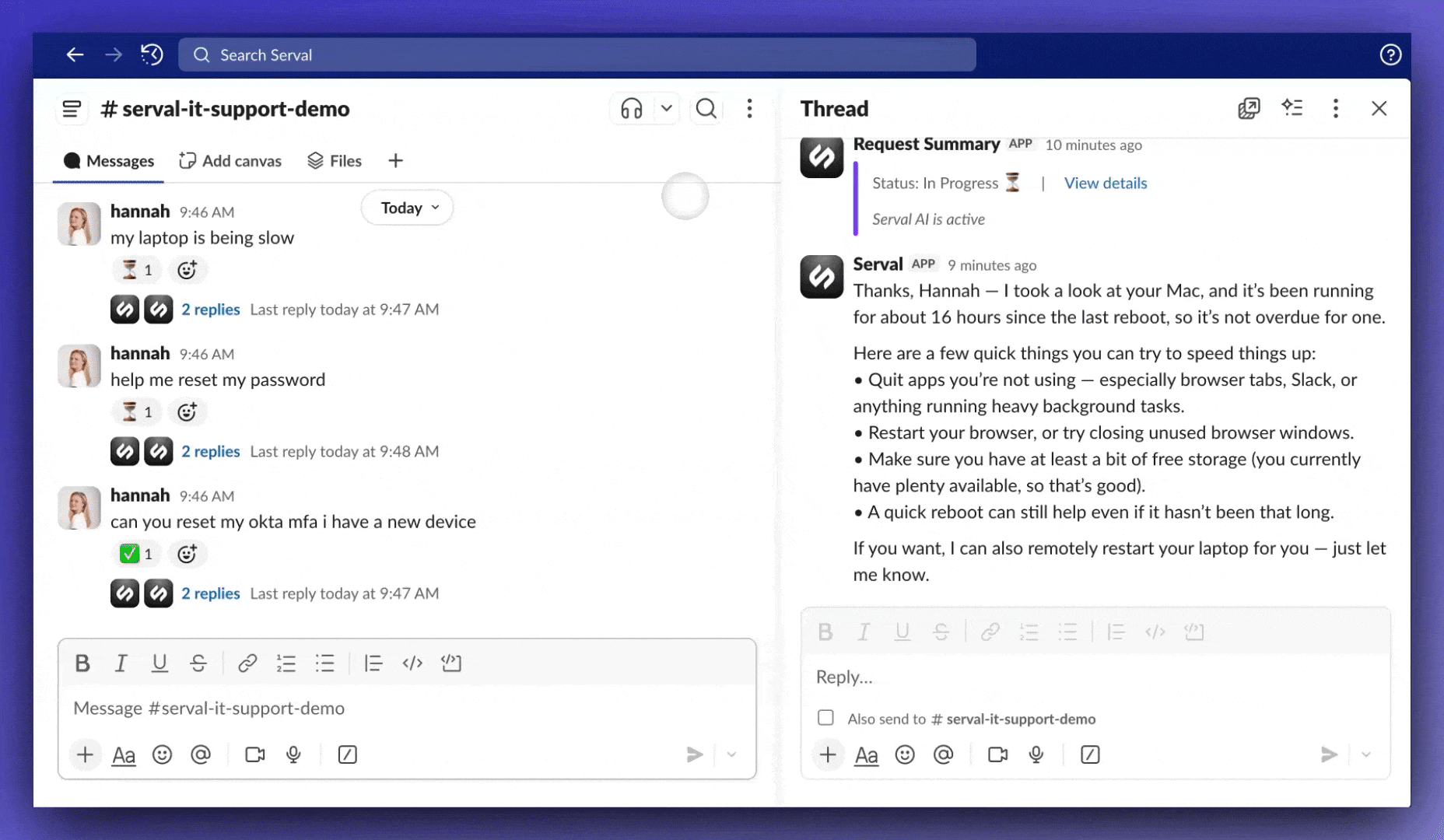This screenshot has height=840, width=1444.
Task: Toggle the green checkmark on the okta message
Action: [x=136, y=553]
